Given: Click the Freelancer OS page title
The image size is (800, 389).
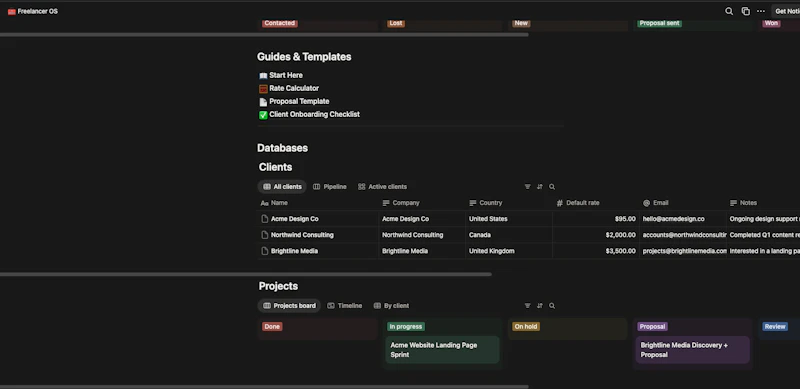Looking at the screenshot, I should (38, 11).
